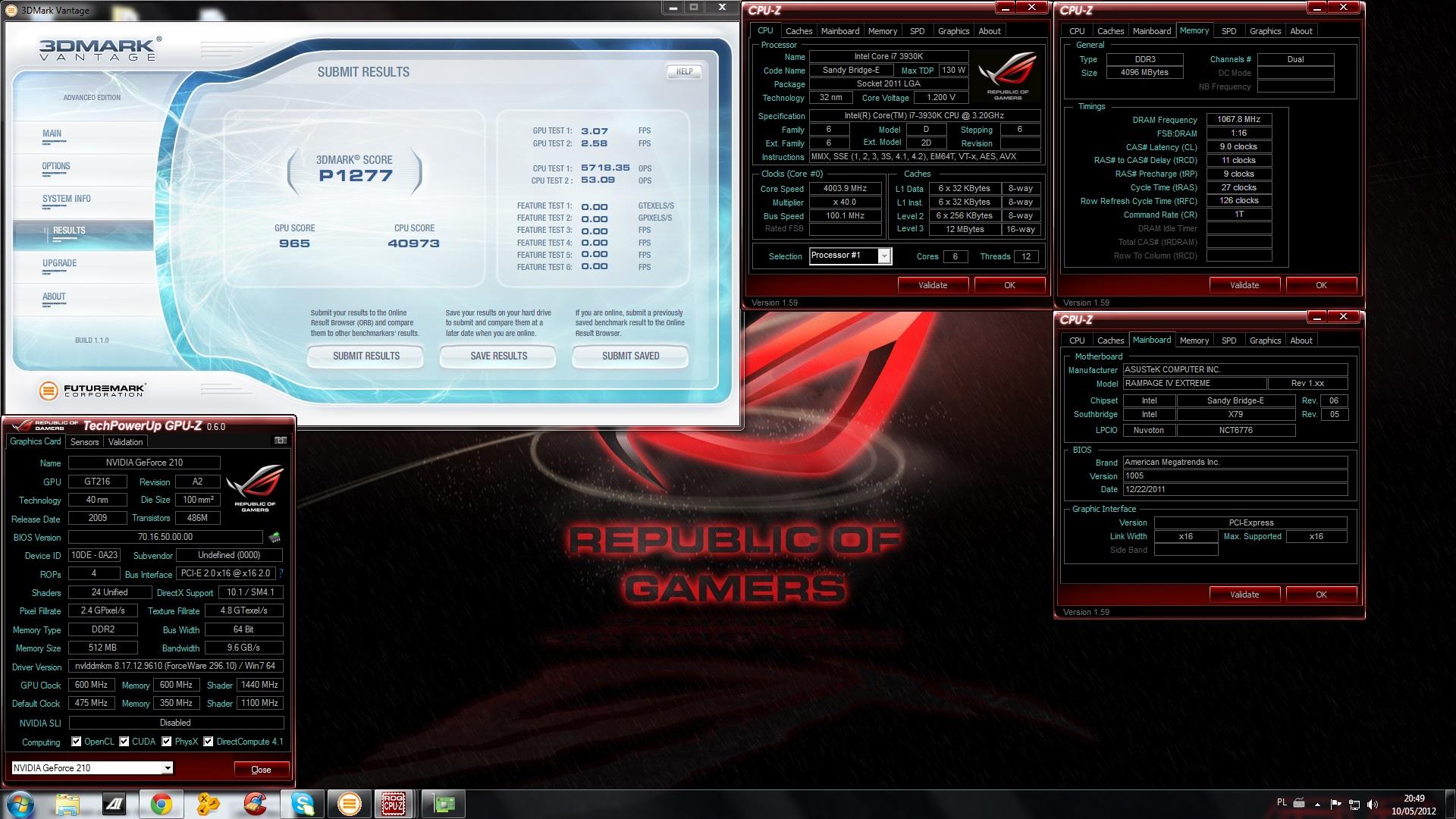The image size is (1456, 819).
Task: Switch to ROG CPU-Z taskbar button
Action: pyautogui.click(x=394, y=804)
